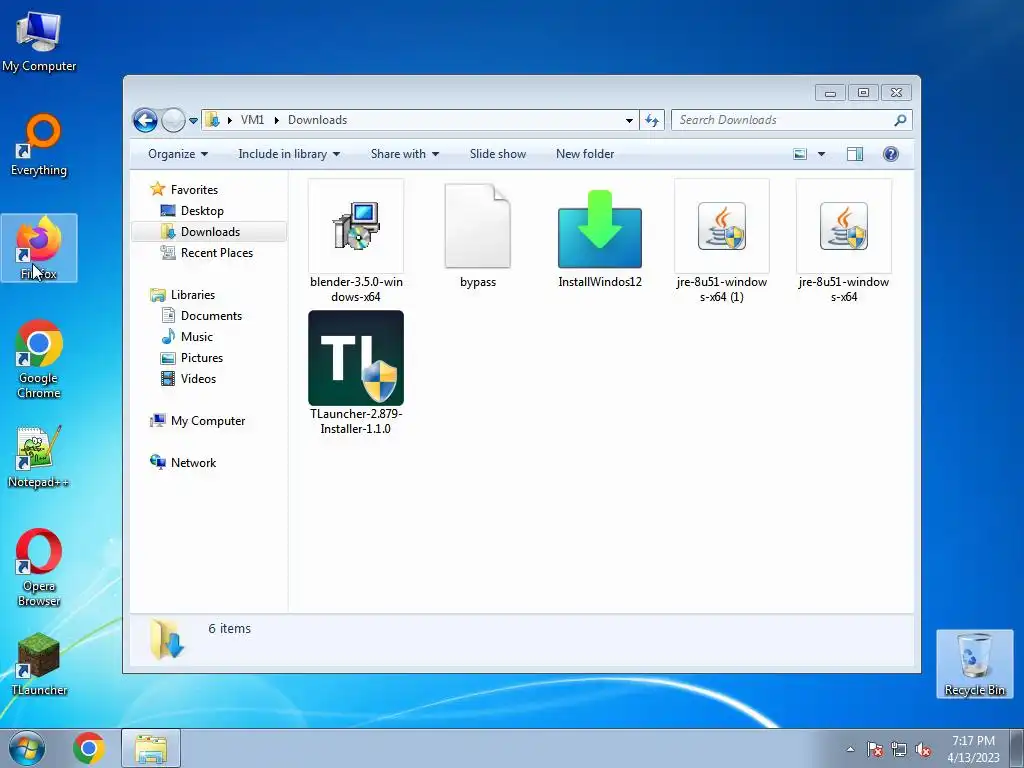Viewport: 1024px width, 768px height.
Task: Open the Music library
Action: pos(197,337)
